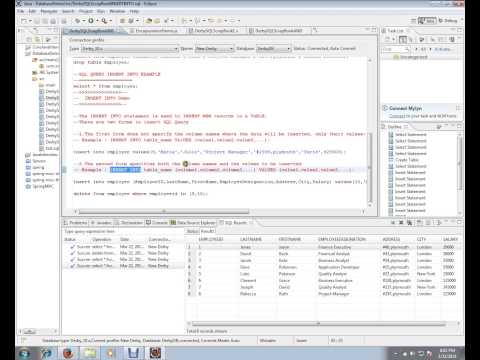Click the SALARY column header
The image size is (480, 360).
[450, 239]
